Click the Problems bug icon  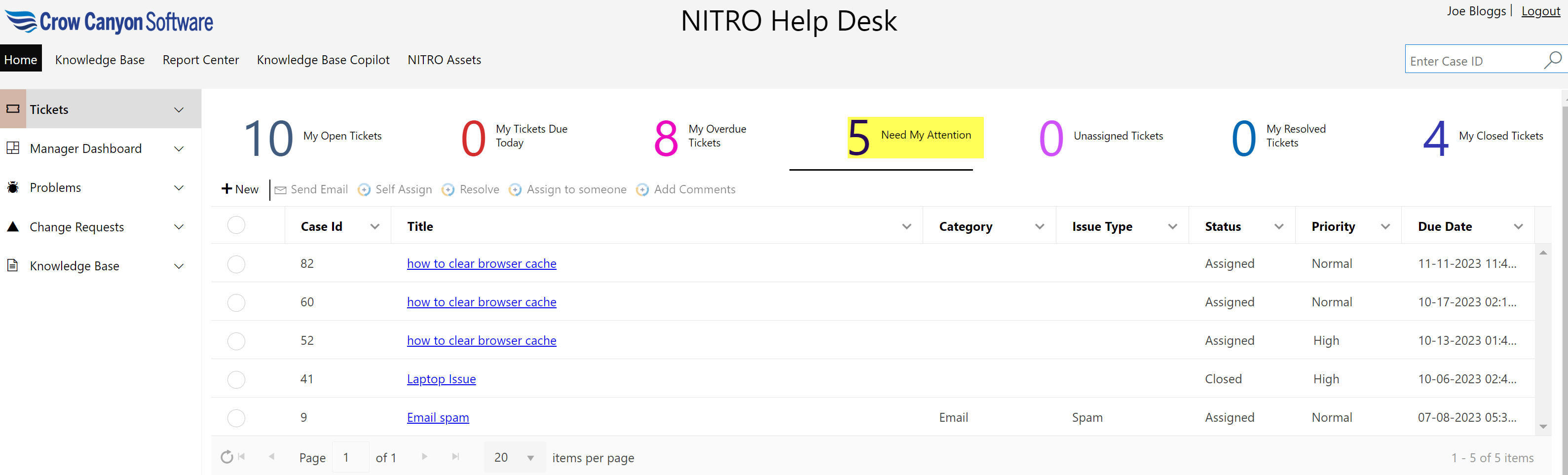click(x=13, y=187)
